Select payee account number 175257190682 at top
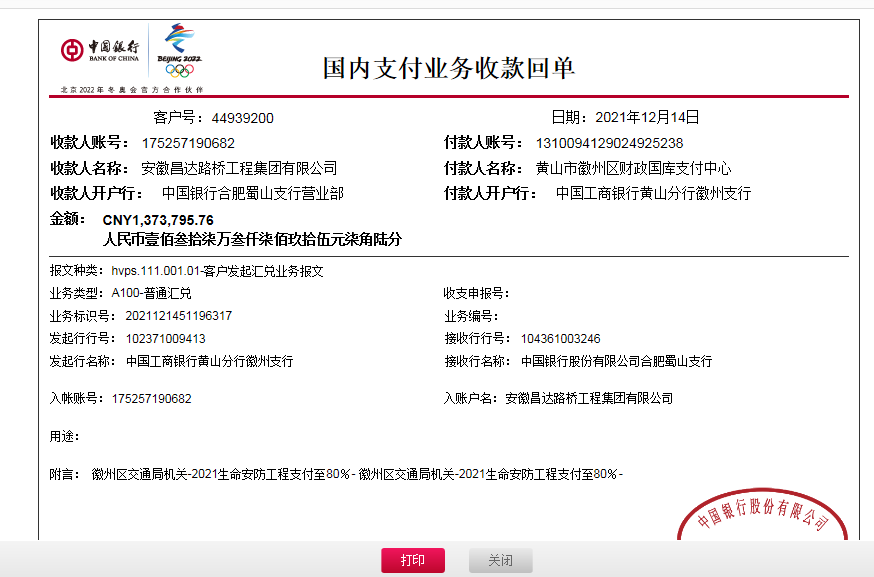Screen dimensions: 874x577 coord(188,143)
